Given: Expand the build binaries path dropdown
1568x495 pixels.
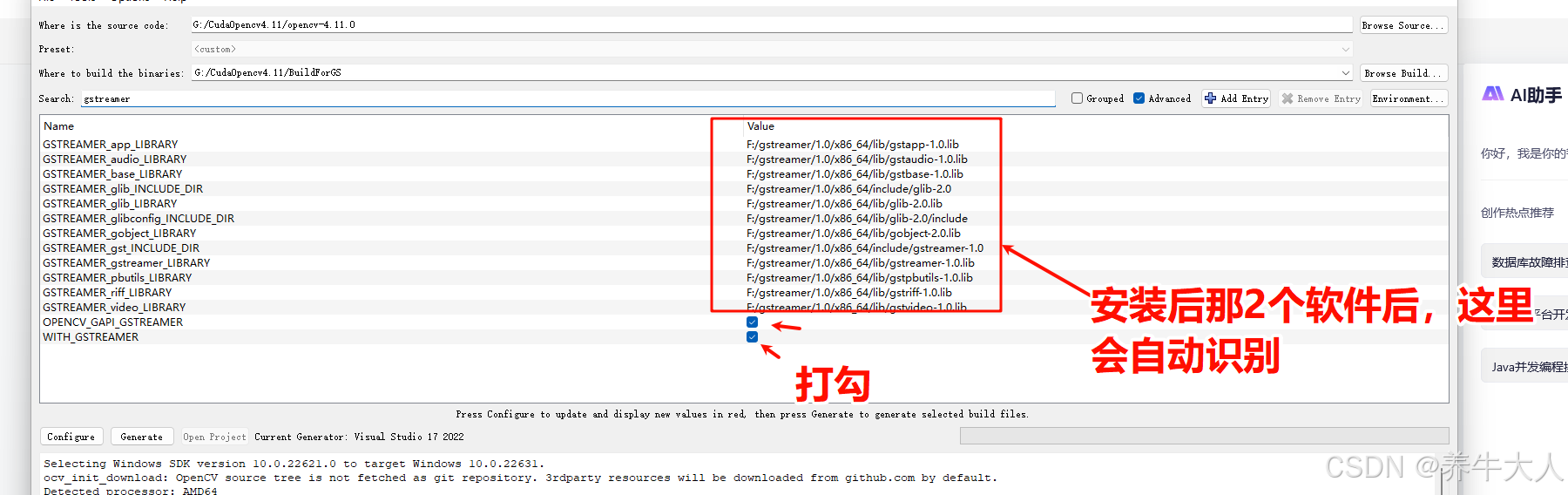Looking at the screenshot, I should click(1346, 73).
